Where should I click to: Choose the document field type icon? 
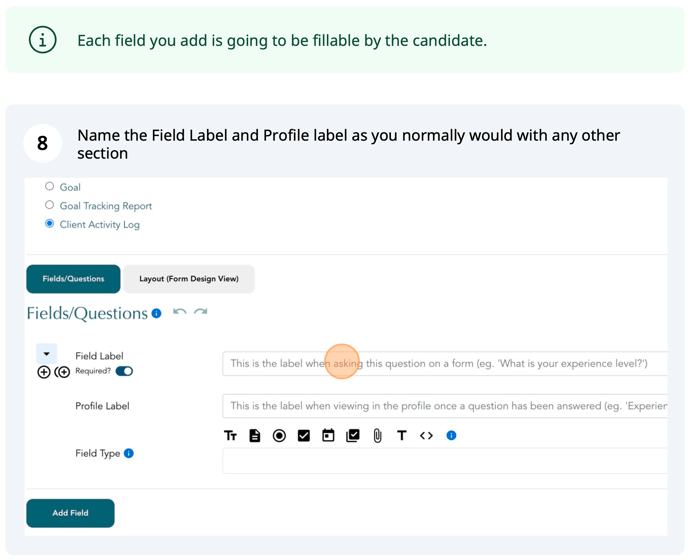(254, 435)
